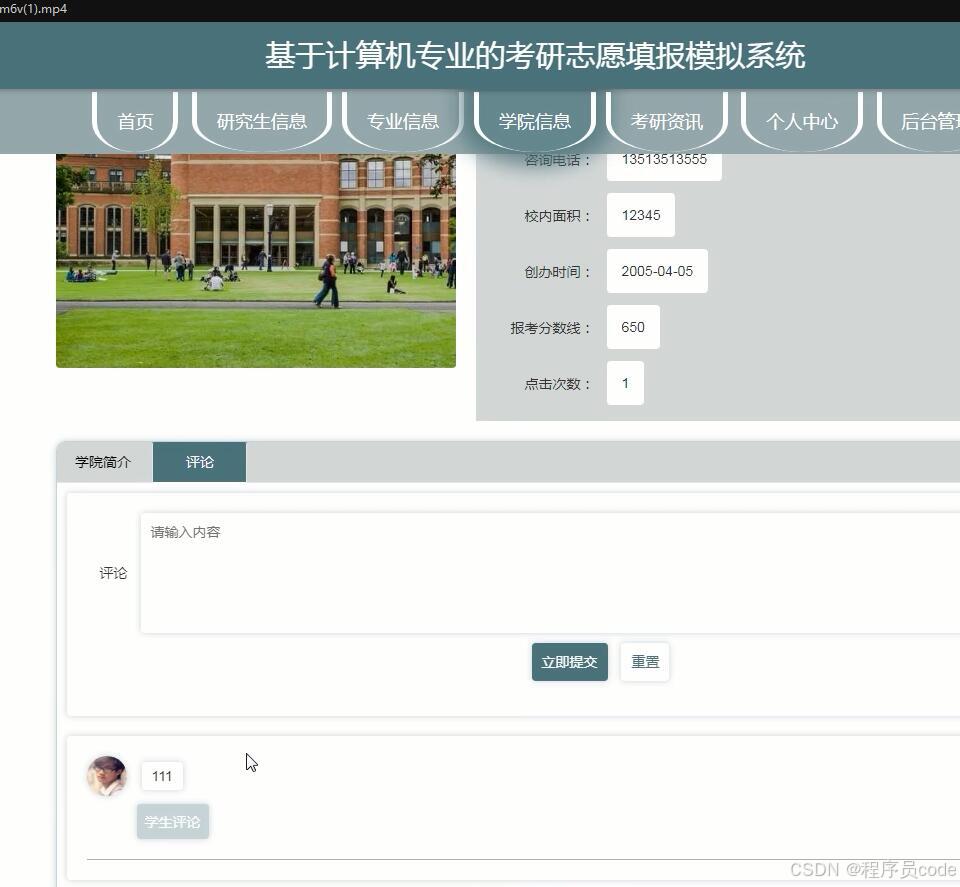
Task: Reset the comment form with 重置
Action: (x=644, y=661)
